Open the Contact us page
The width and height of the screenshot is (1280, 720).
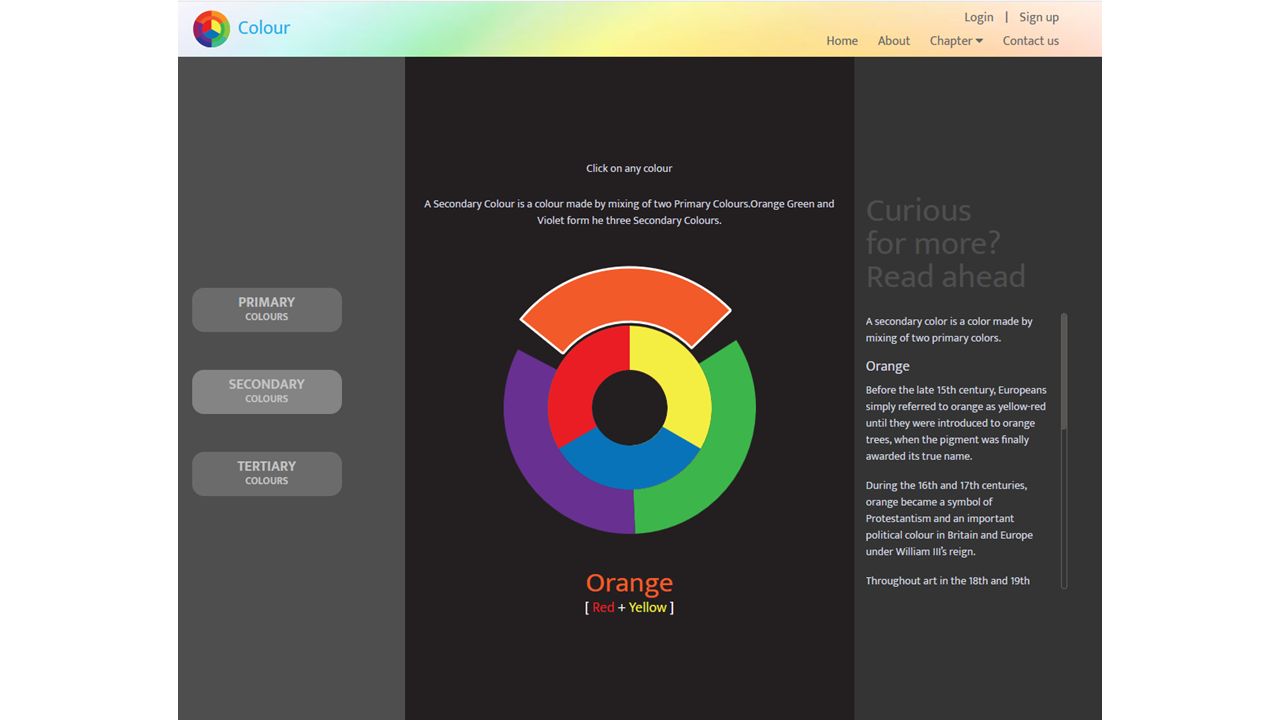1030,41
